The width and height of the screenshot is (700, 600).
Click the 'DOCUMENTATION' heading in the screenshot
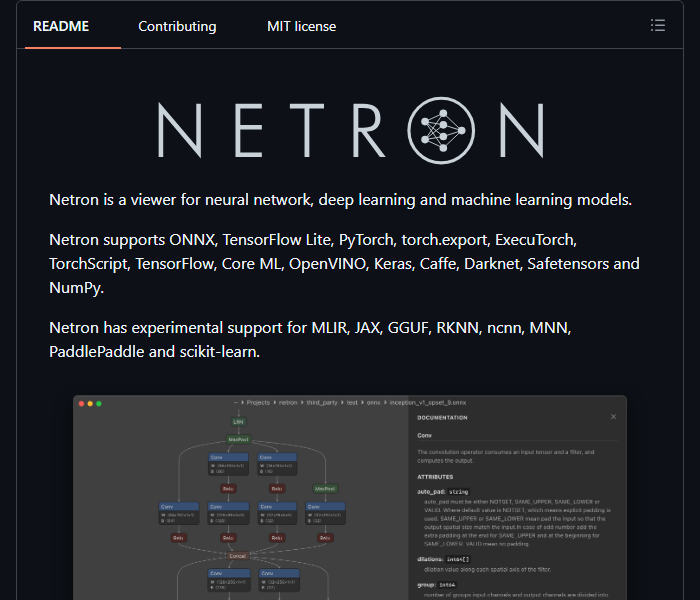pyautogui.click(x=442, y=418)
